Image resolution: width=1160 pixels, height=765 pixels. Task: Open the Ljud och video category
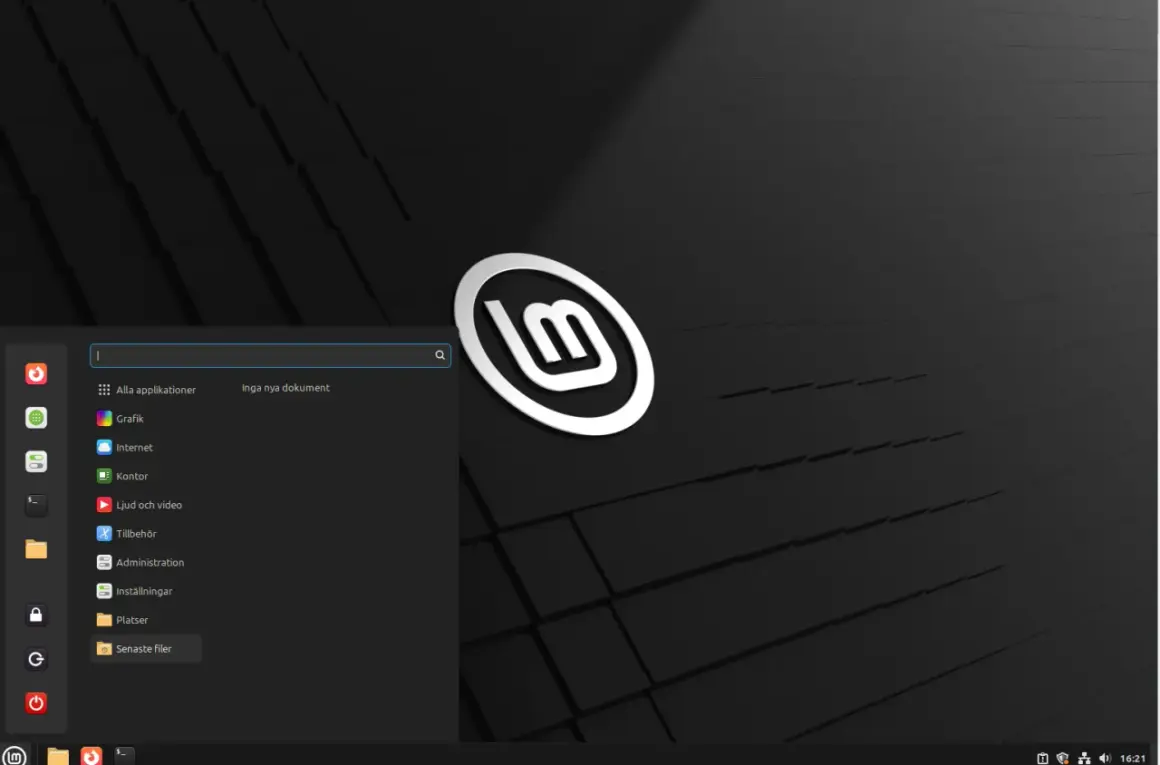(x=146, y=505)
